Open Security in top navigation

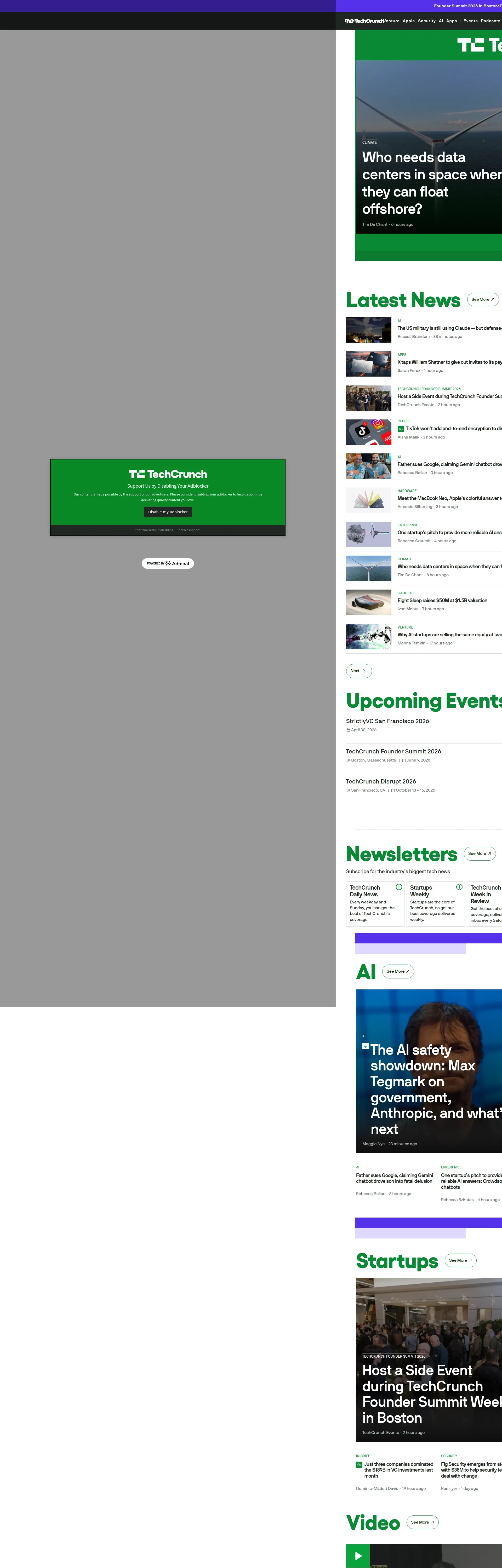pos(426,21)
